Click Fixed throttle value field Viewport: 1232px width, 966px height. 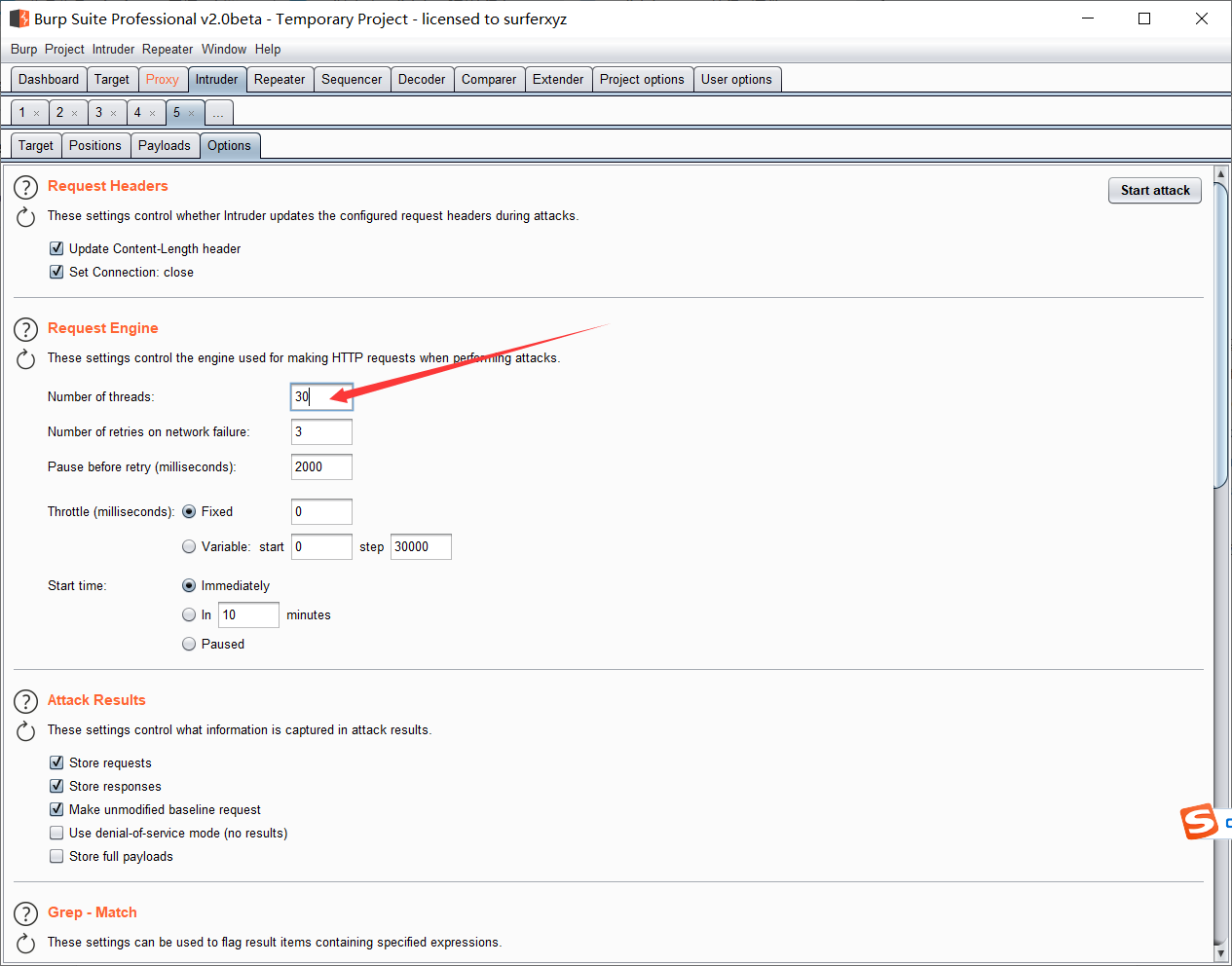(x=321, y=511)
